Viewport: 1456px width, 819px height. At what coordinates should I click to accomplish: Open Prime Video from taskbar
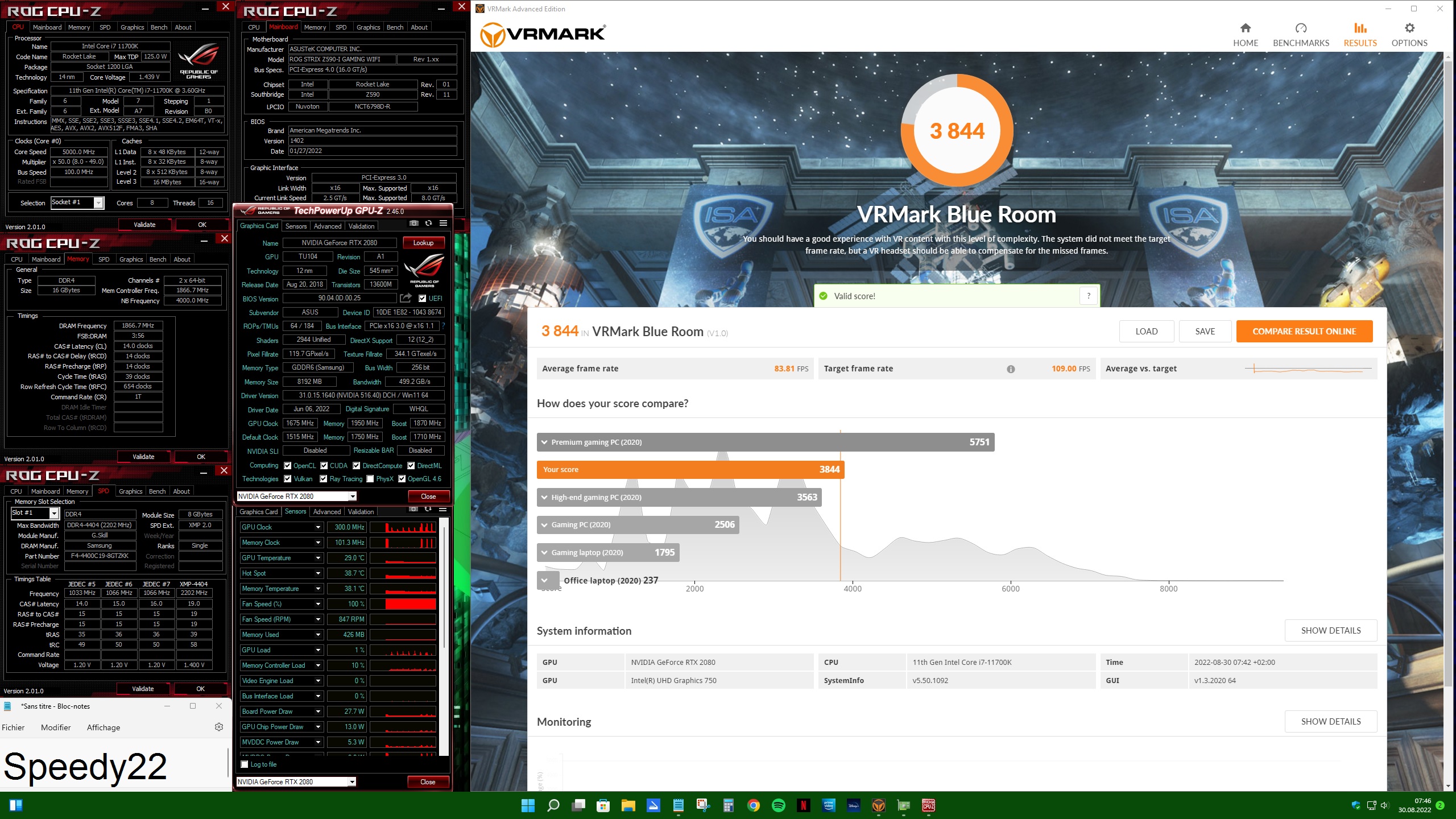click(x=829, y=805)
